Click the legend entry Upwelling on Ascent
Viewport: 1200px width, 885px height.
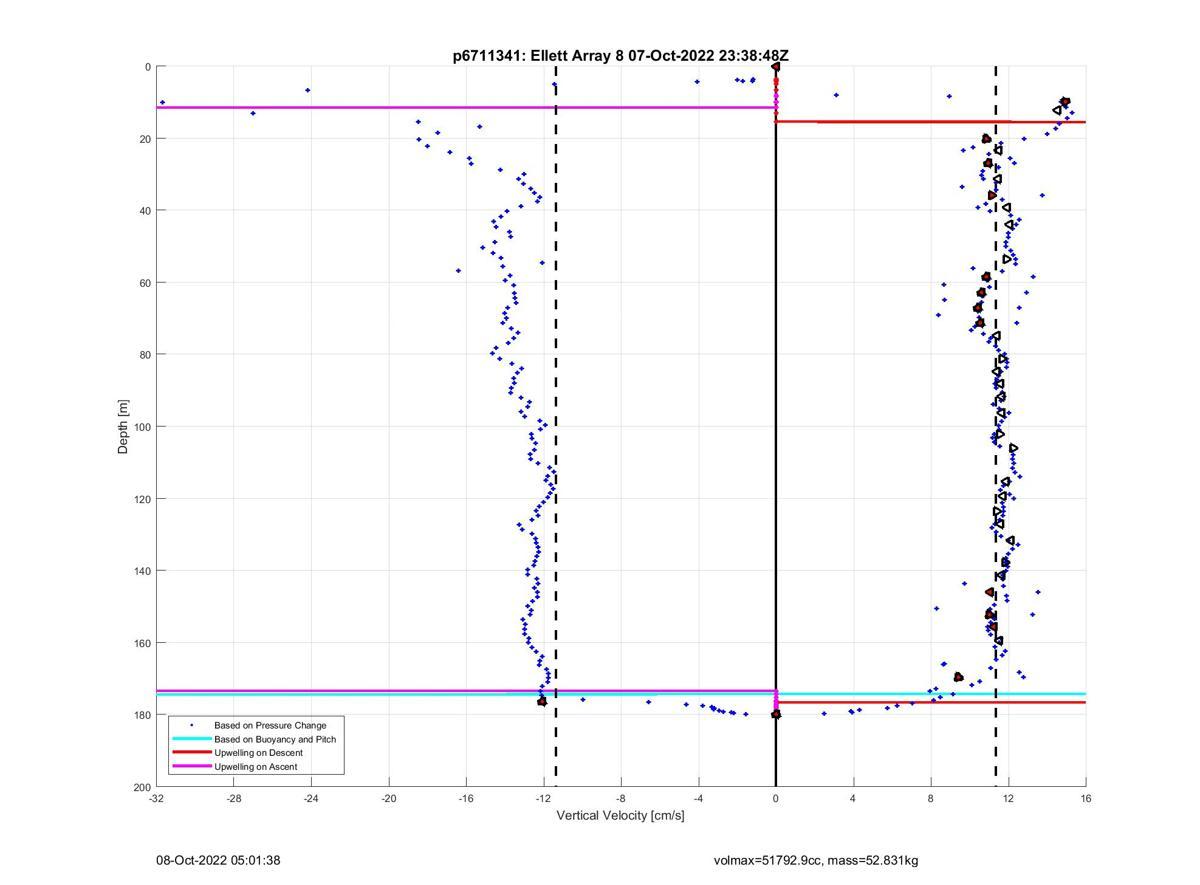coord(255,767)
